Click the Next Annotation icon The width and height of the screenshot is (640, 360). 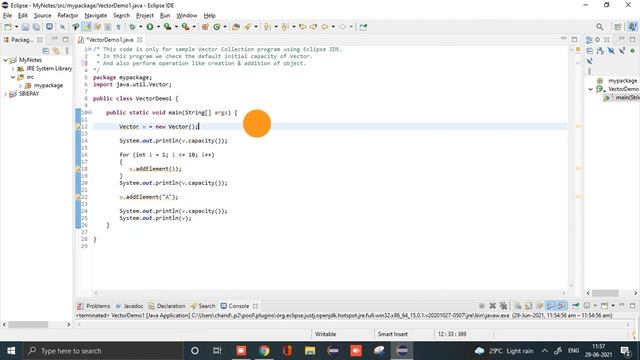267,27
